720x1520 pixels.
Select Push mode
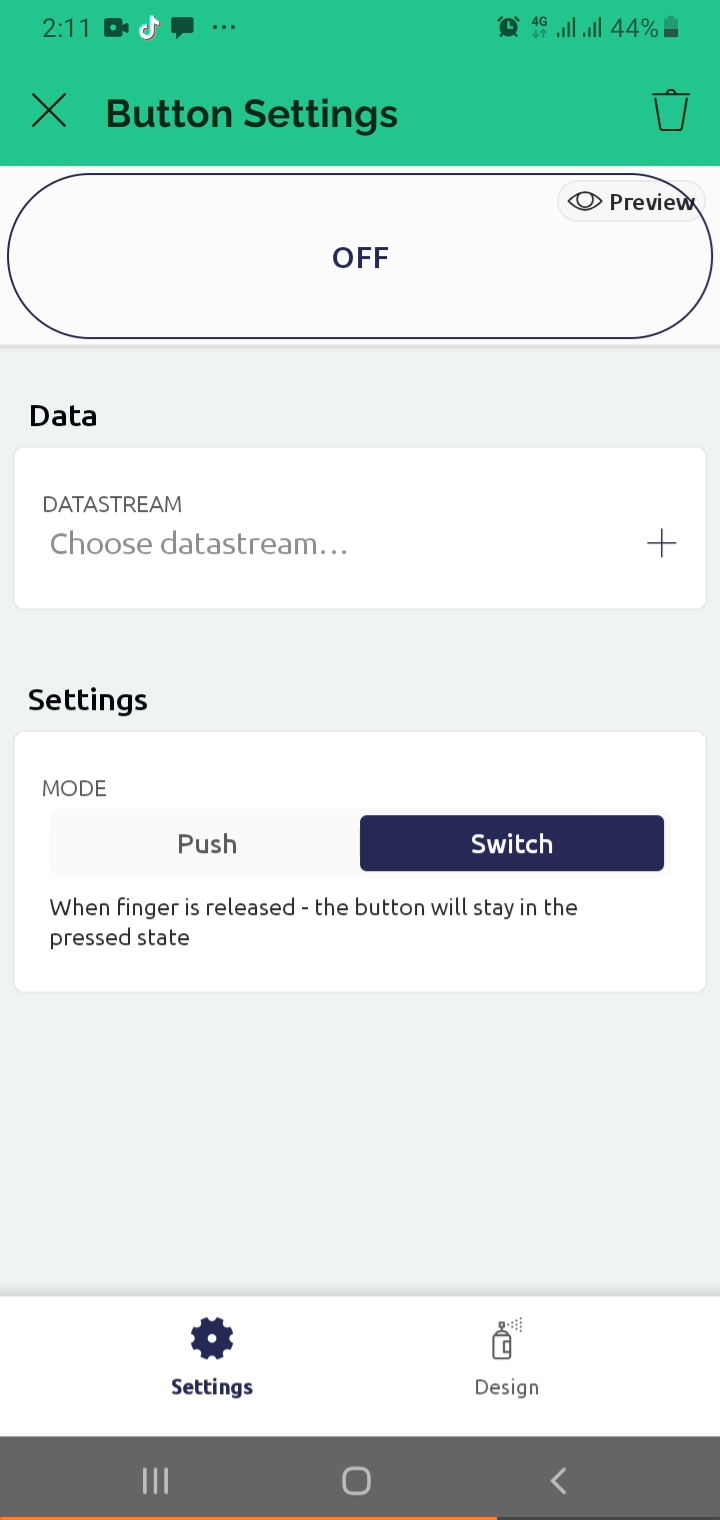coord(206,843)
